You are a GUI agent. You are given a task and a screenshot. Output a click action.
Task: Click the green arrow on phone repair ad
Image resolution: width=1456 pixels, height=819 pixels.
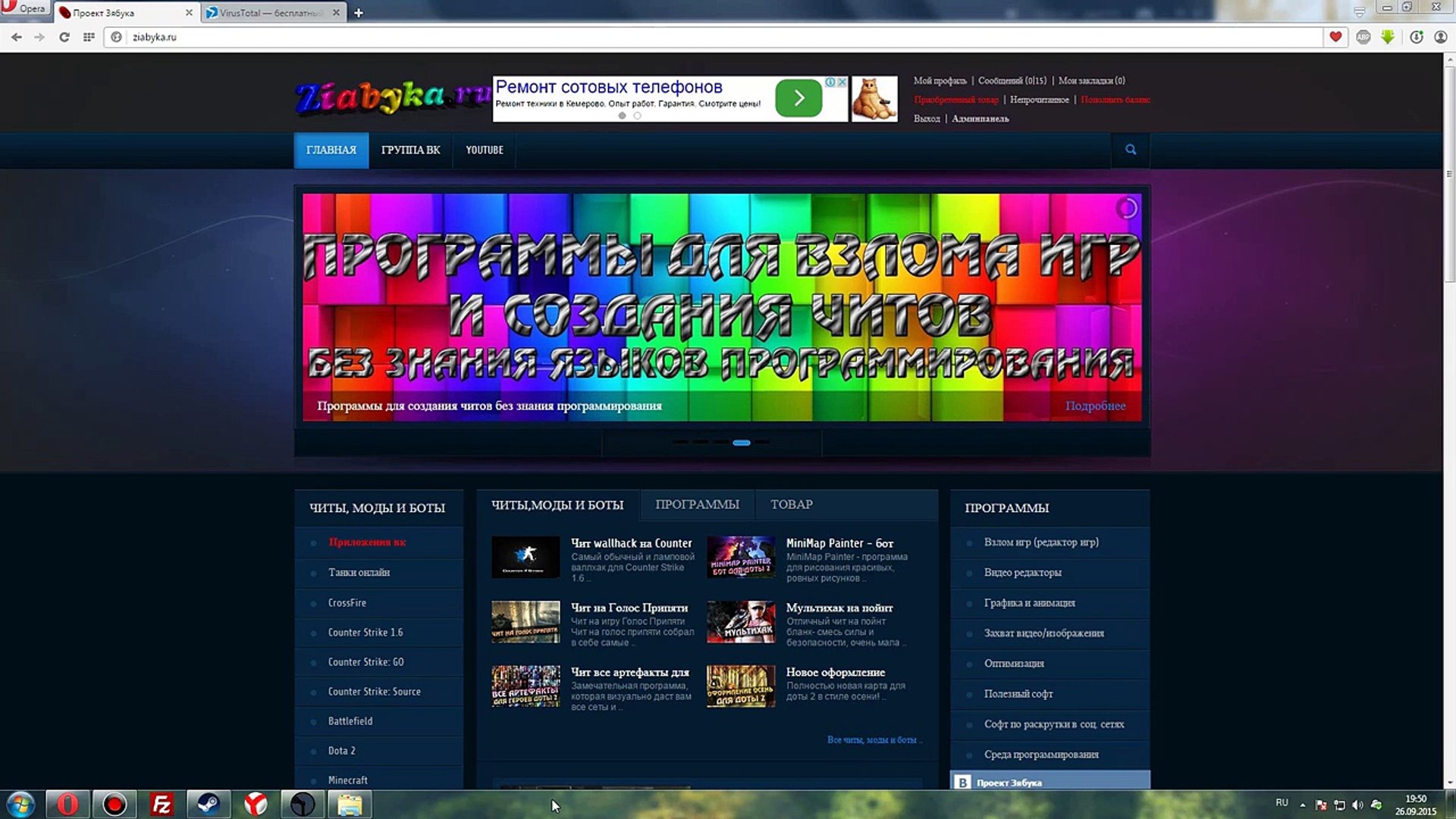[799, 98]
